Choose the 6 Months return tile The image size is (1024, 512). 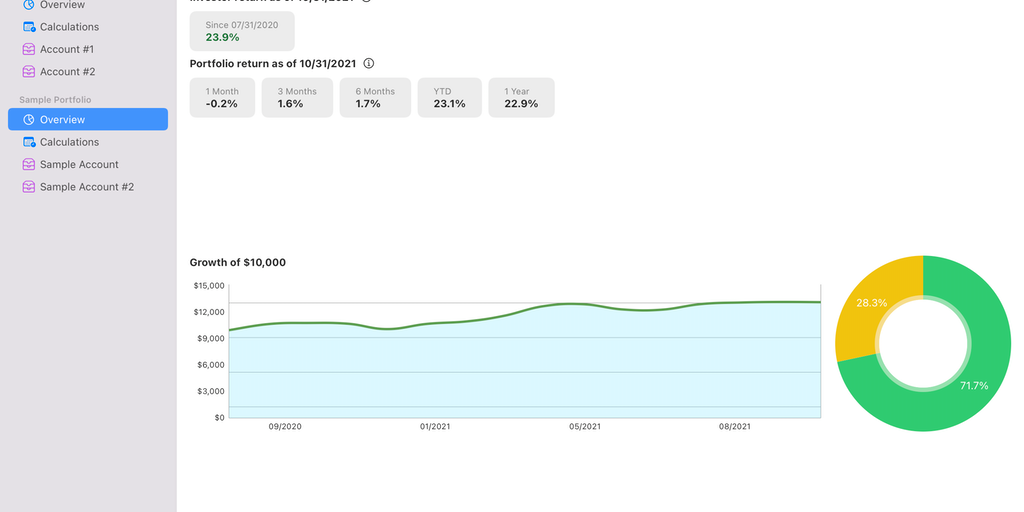click(375, 98)
